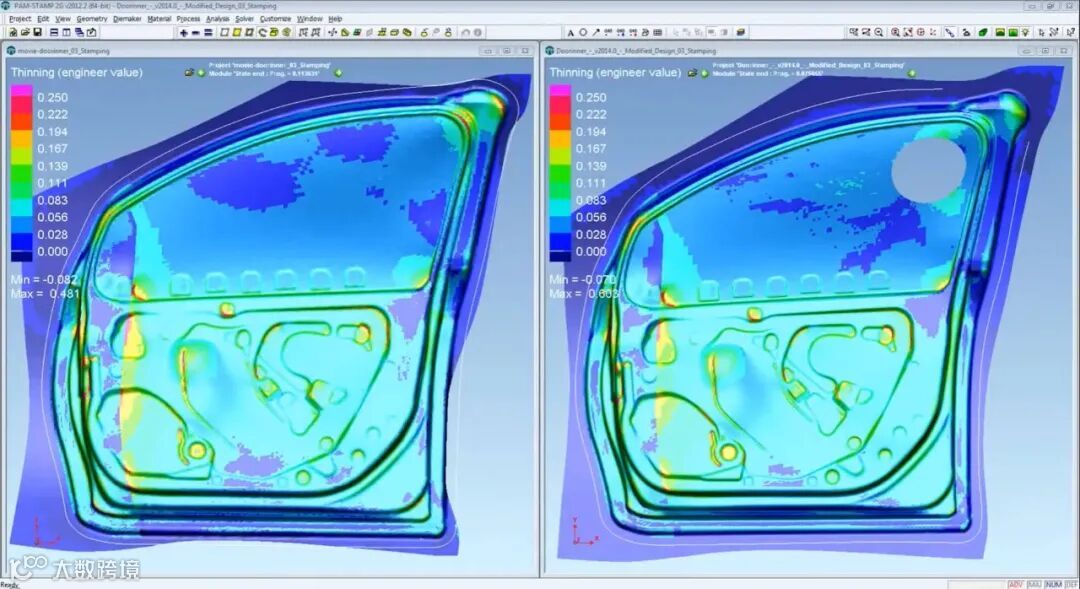Select dark blue bottom swatch in left legend
This screenshot has height=589, width=1080.
coord(21,256)
